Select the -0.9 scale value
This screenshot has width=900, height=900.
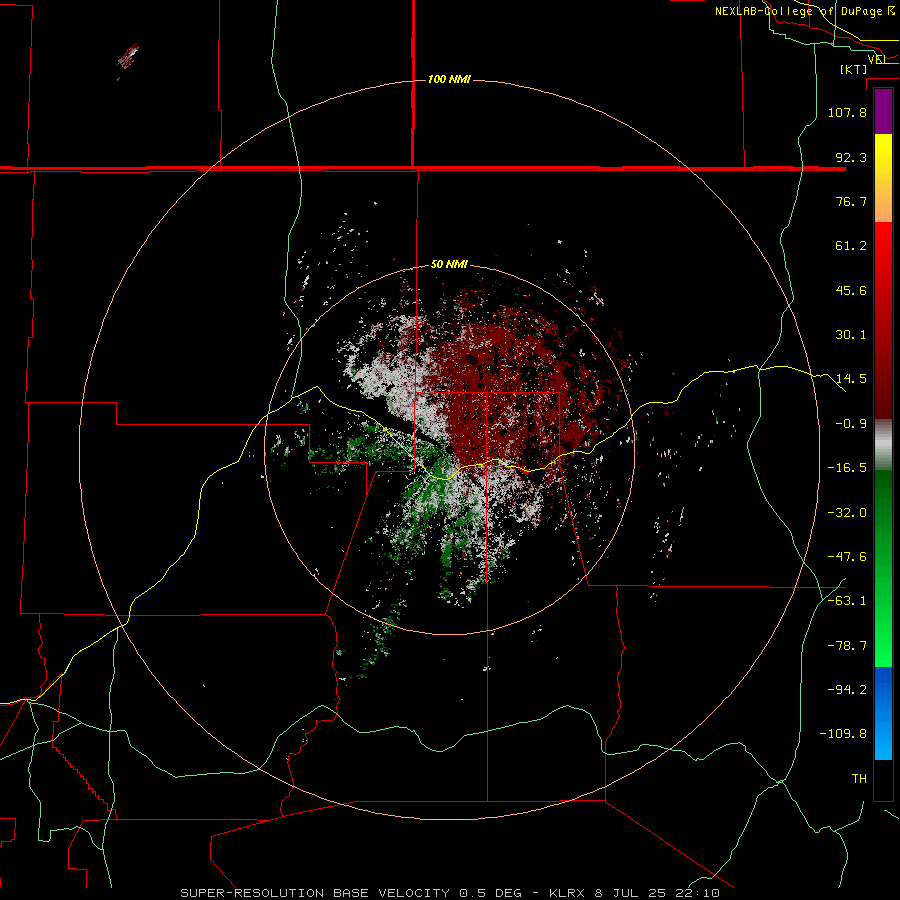(x=851, y=424)
